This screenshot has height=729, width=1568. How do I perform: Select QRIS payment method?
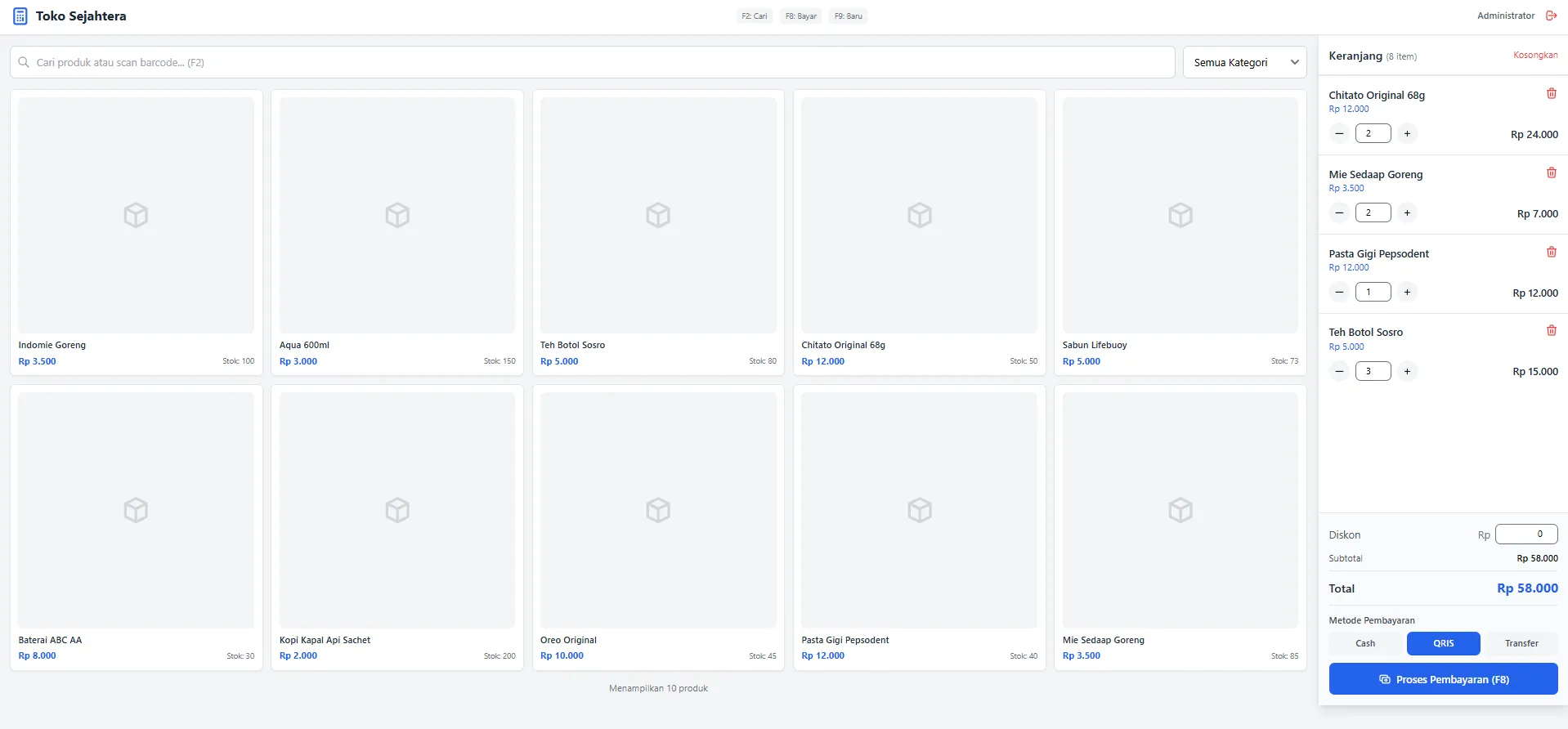(x=1443, y=644)
